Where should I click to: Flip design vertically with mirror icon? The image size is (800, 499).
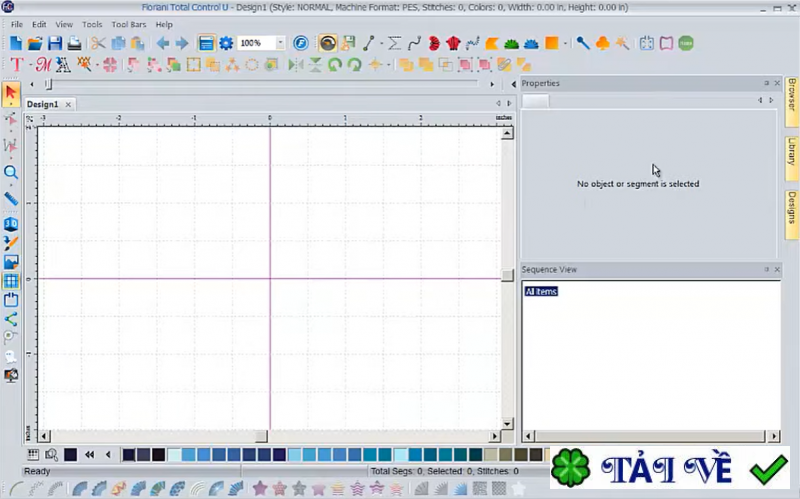pos(315,65)
